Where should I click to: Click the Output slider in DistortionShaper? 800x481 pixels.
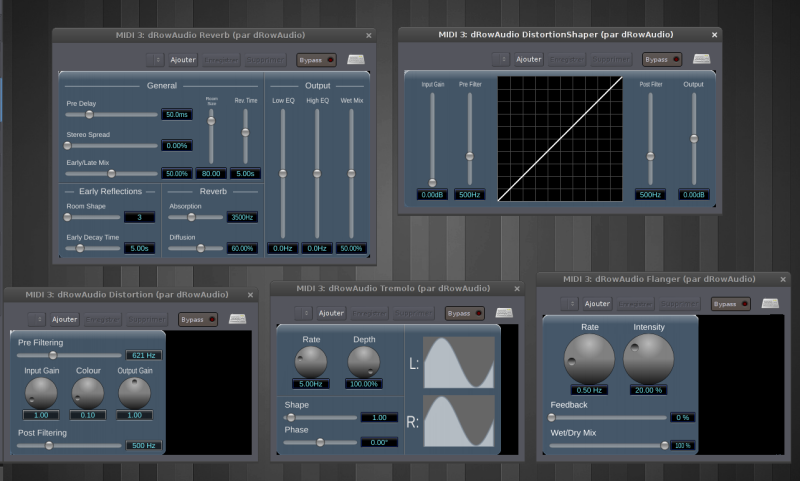tap(694, 138)
